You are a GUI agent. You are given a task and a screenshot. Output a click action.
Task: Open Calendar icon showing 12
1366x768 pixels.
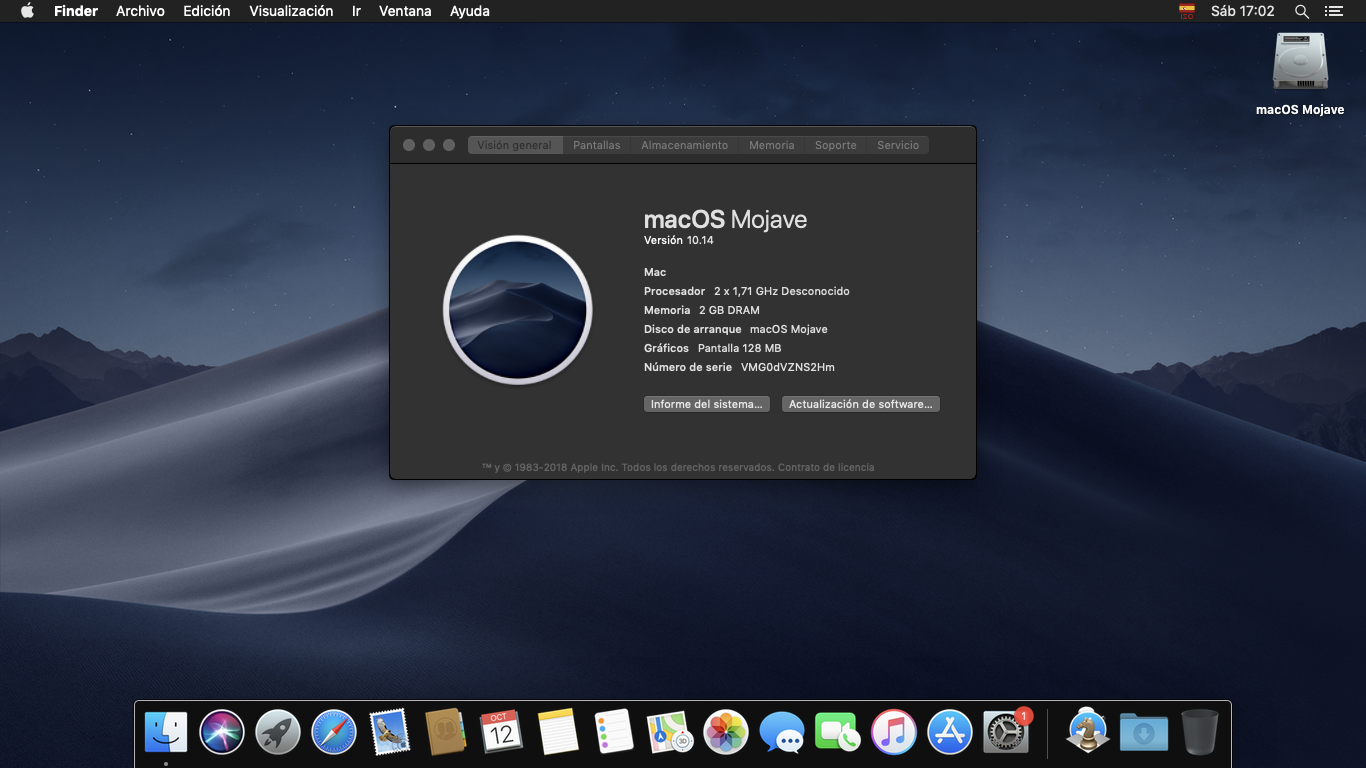(x=502, y=732)
